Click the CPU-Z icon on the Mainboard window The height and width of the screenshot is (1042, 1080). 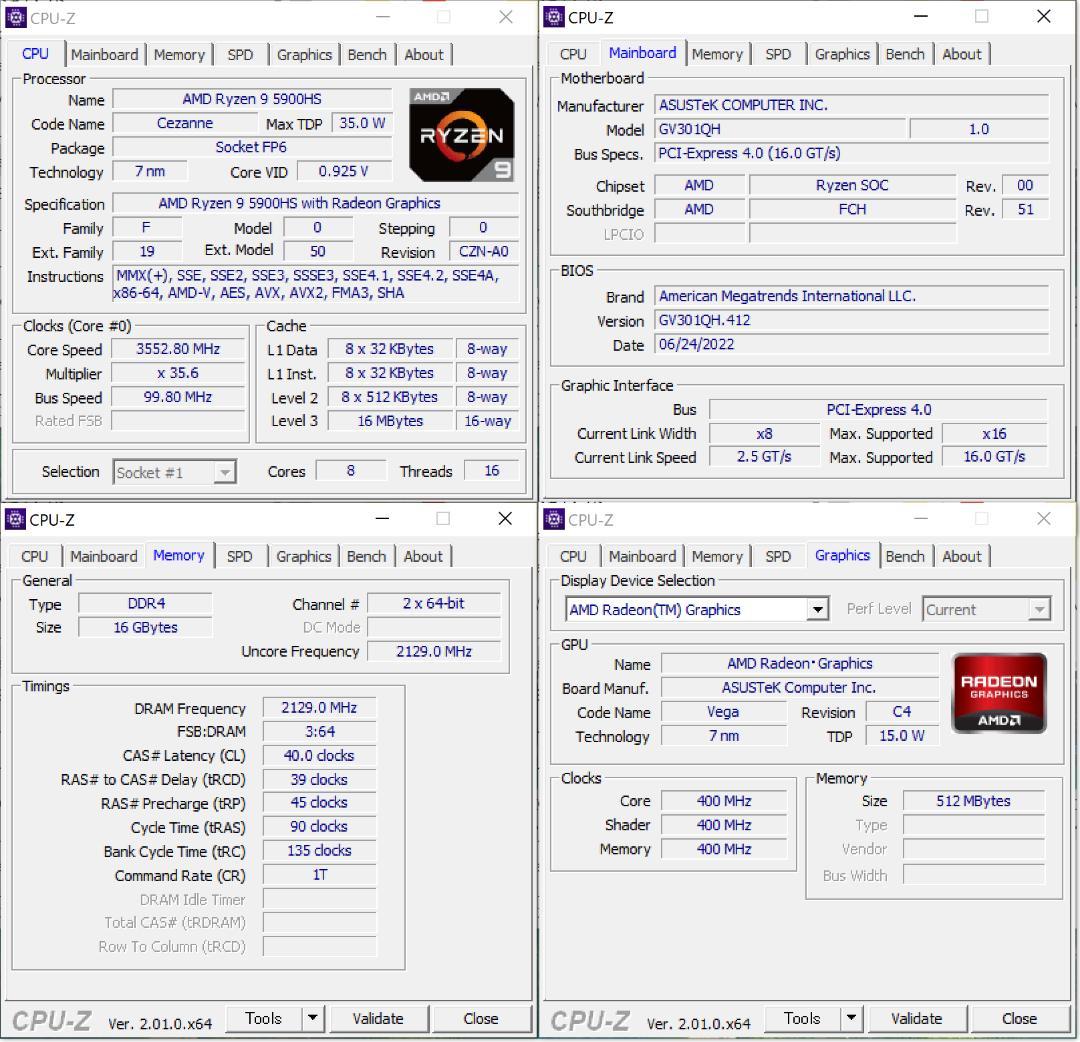[554, 17]
